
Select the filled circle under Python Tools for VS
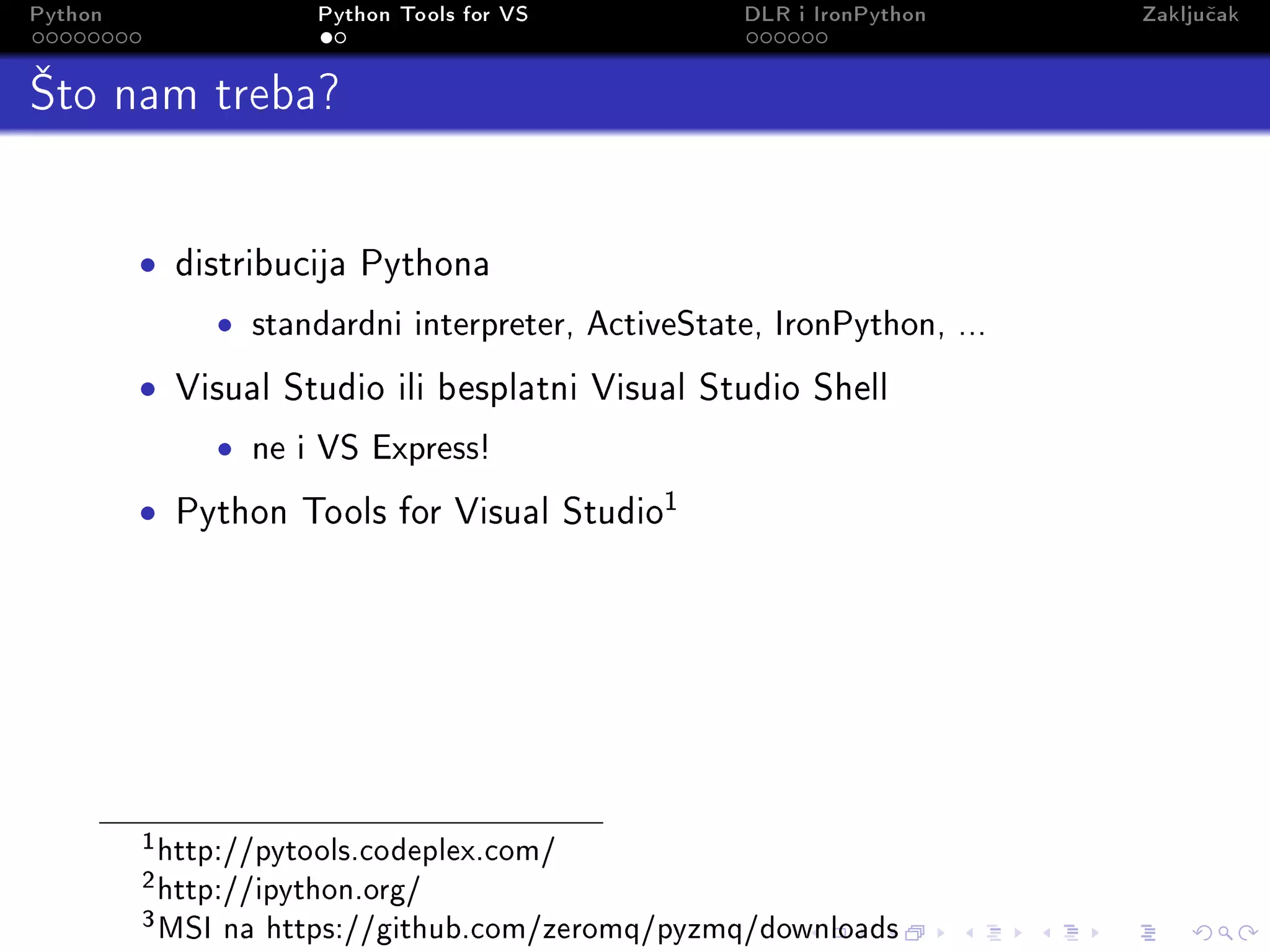(x=326, y=38)
